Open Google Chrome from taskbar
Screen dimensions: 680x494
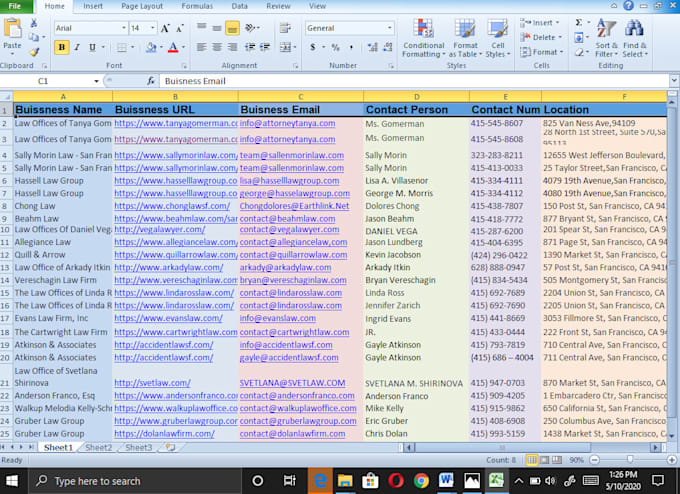pos(421,481)
